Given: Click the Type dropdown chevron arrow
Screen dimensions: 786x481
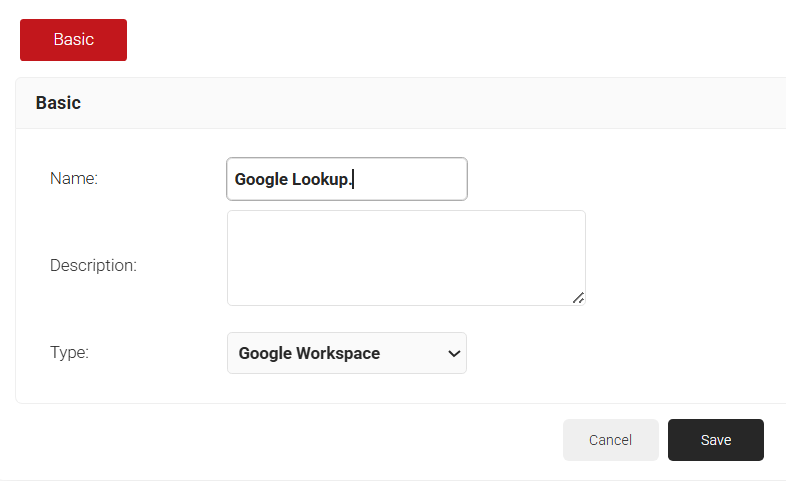Looking at the screenshot, I should point(453,353).
